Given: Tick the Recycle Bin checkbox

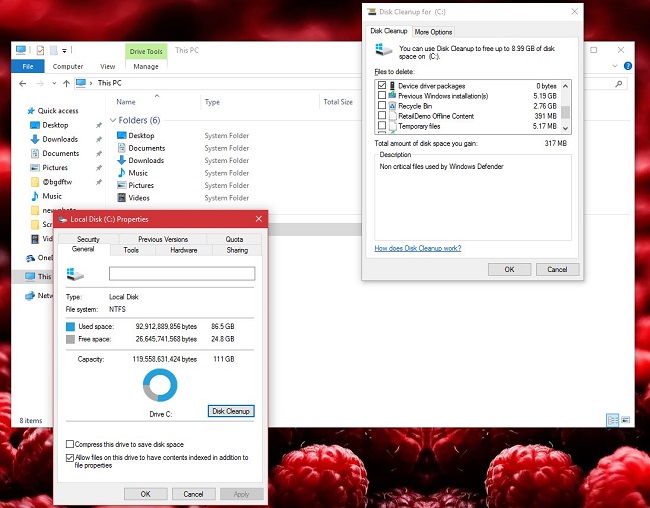Looking at the screenshot, I should (382, 105).
